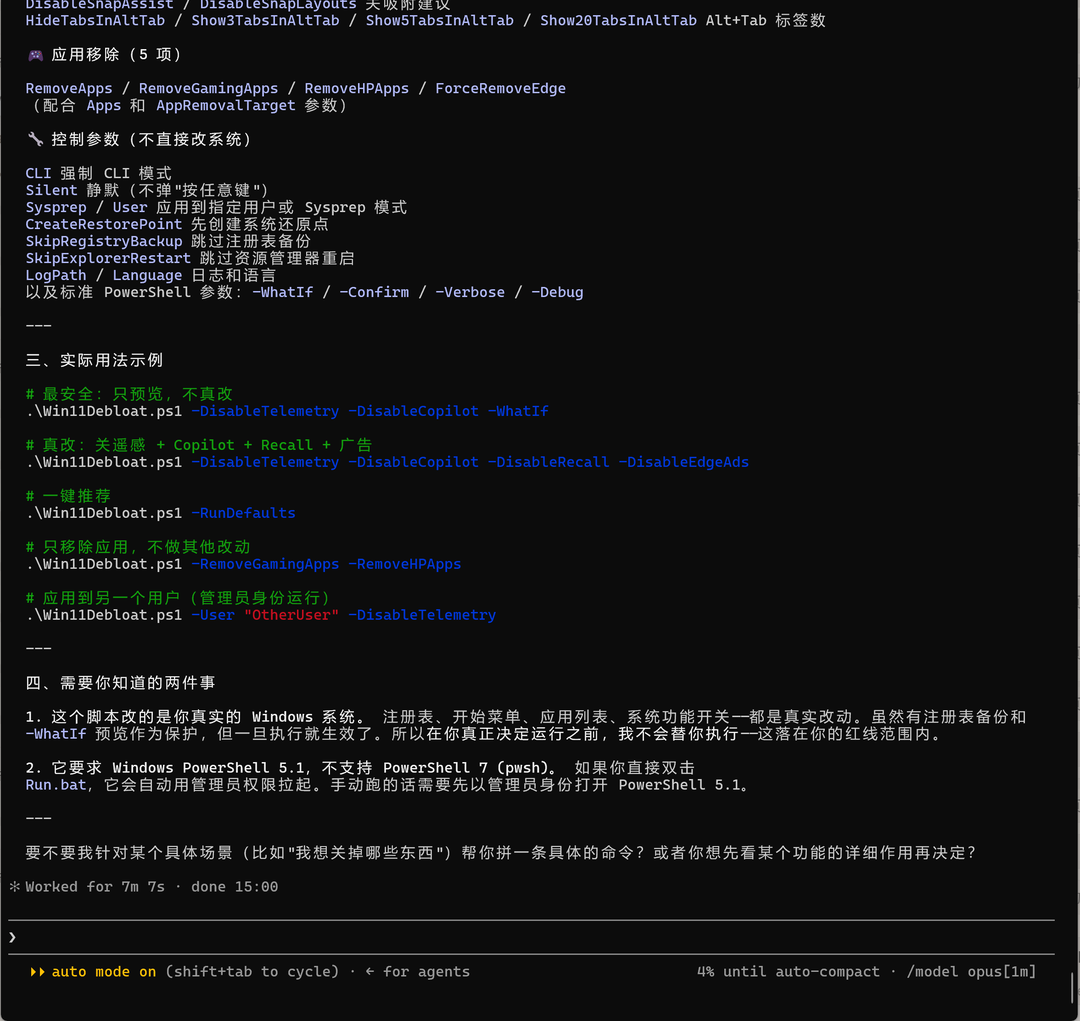Click 'Show5TabsInAltTab' parameter
Image resolution: width=1080 pixels, height=1021 pixels.
[x=439, y=21]
